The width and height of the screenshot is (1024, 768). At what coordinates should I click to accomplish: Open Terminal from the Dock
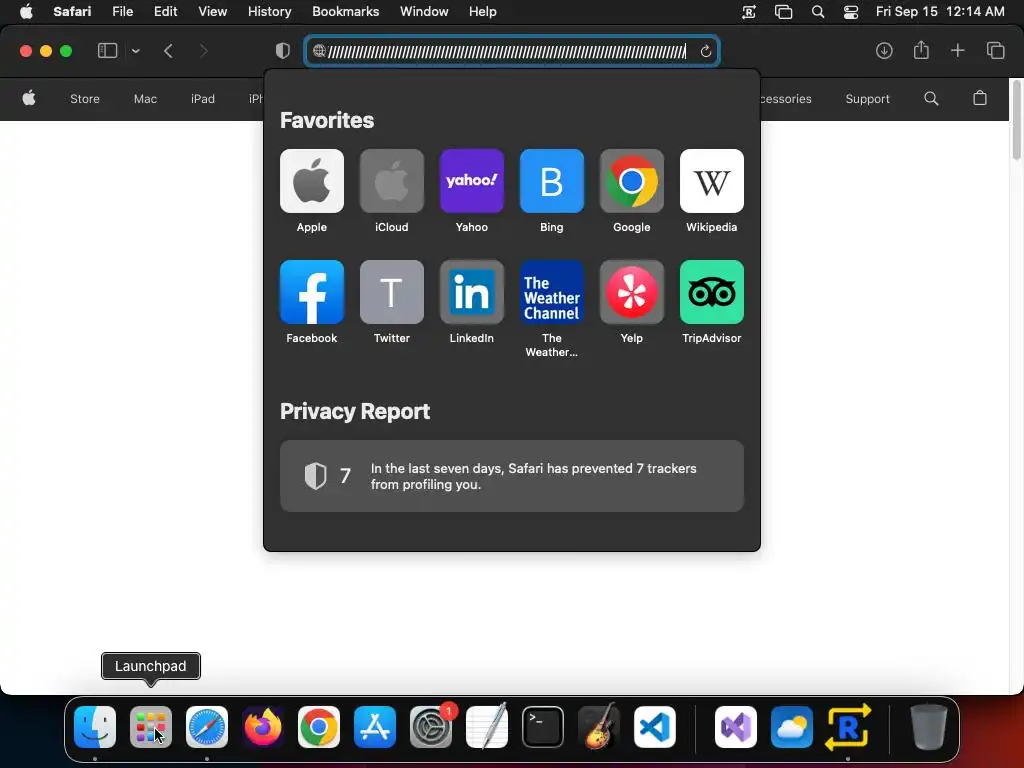(x=543, y=727)
